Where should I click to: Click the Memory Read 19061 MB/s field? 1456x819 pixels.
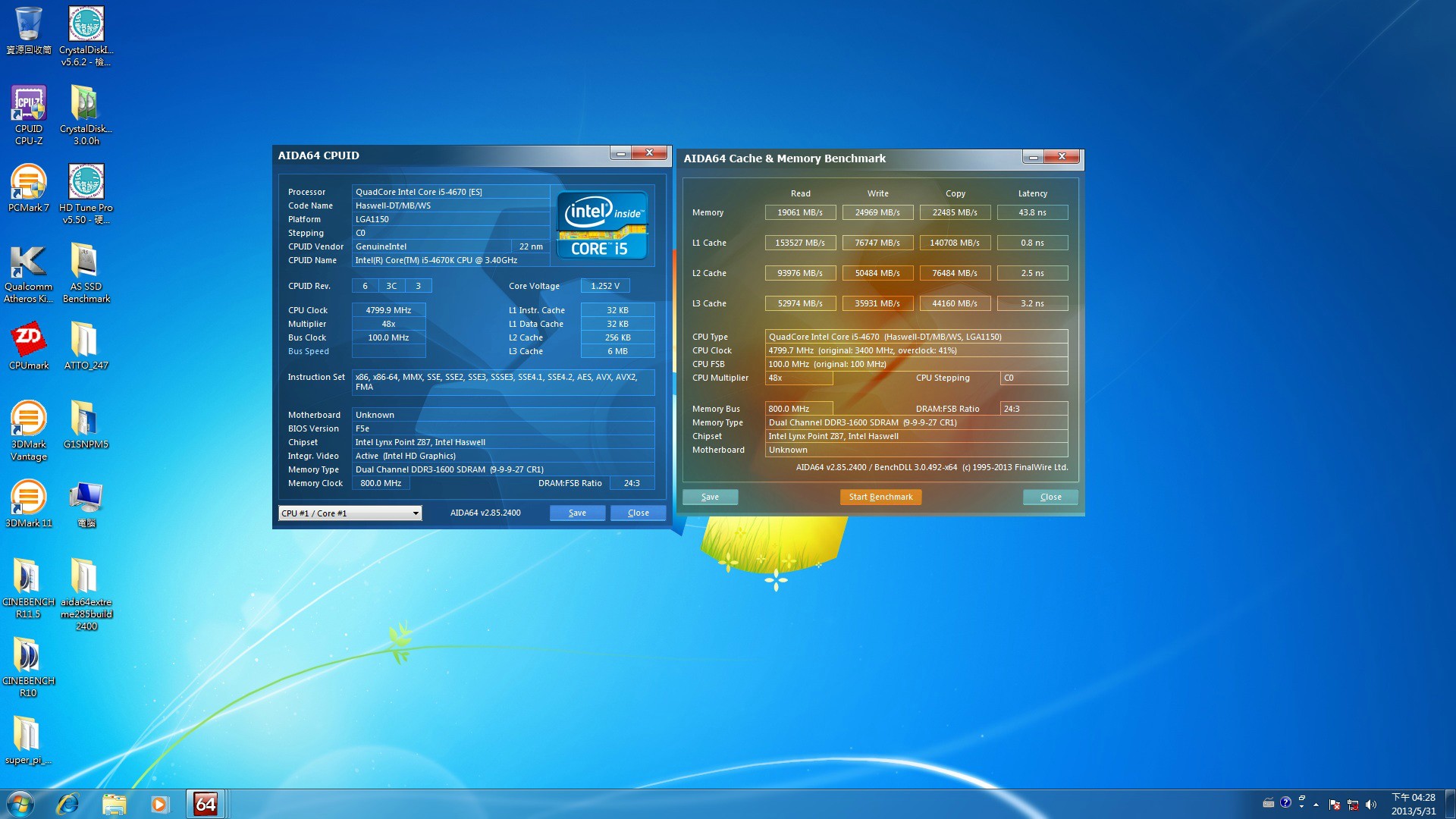point(800,213)
